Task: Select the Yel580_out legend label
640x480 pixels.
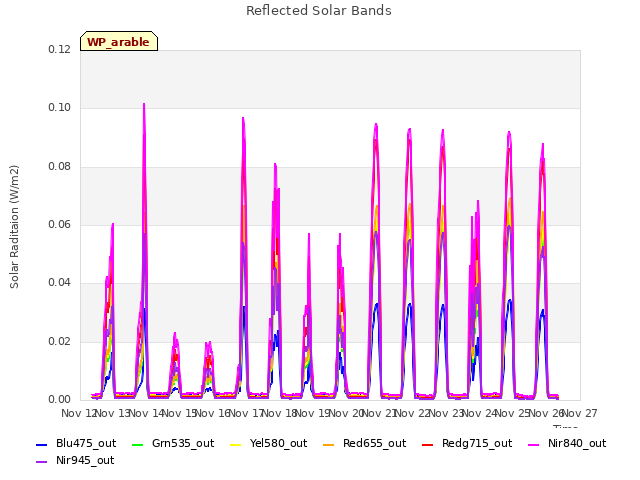Action: coord(278,444)
